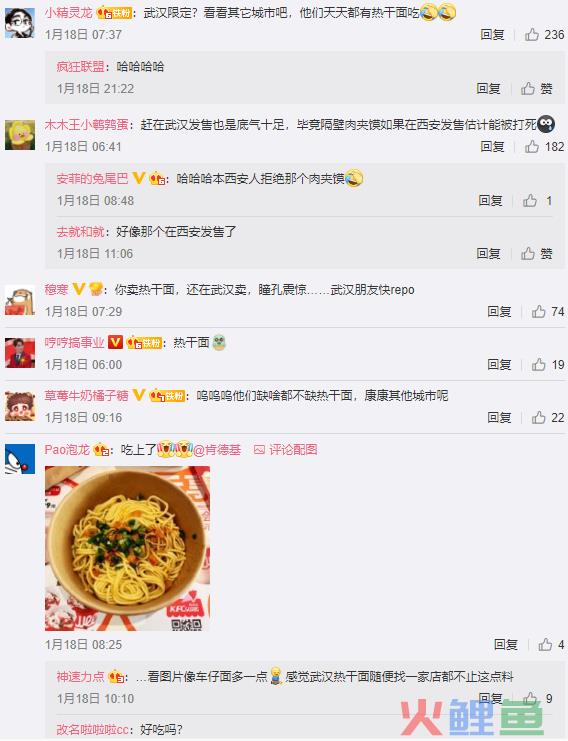Like the comment with 182 likes
The width and height of the screenshot is (568, 741).
pos(544,146)
